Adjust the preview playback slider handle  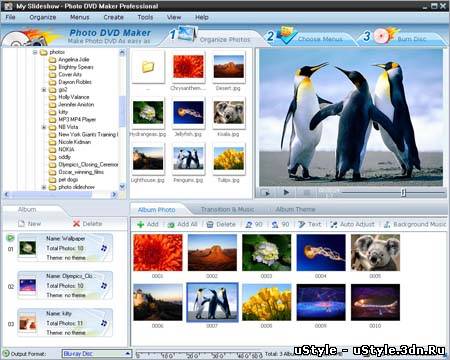[403, 192]
